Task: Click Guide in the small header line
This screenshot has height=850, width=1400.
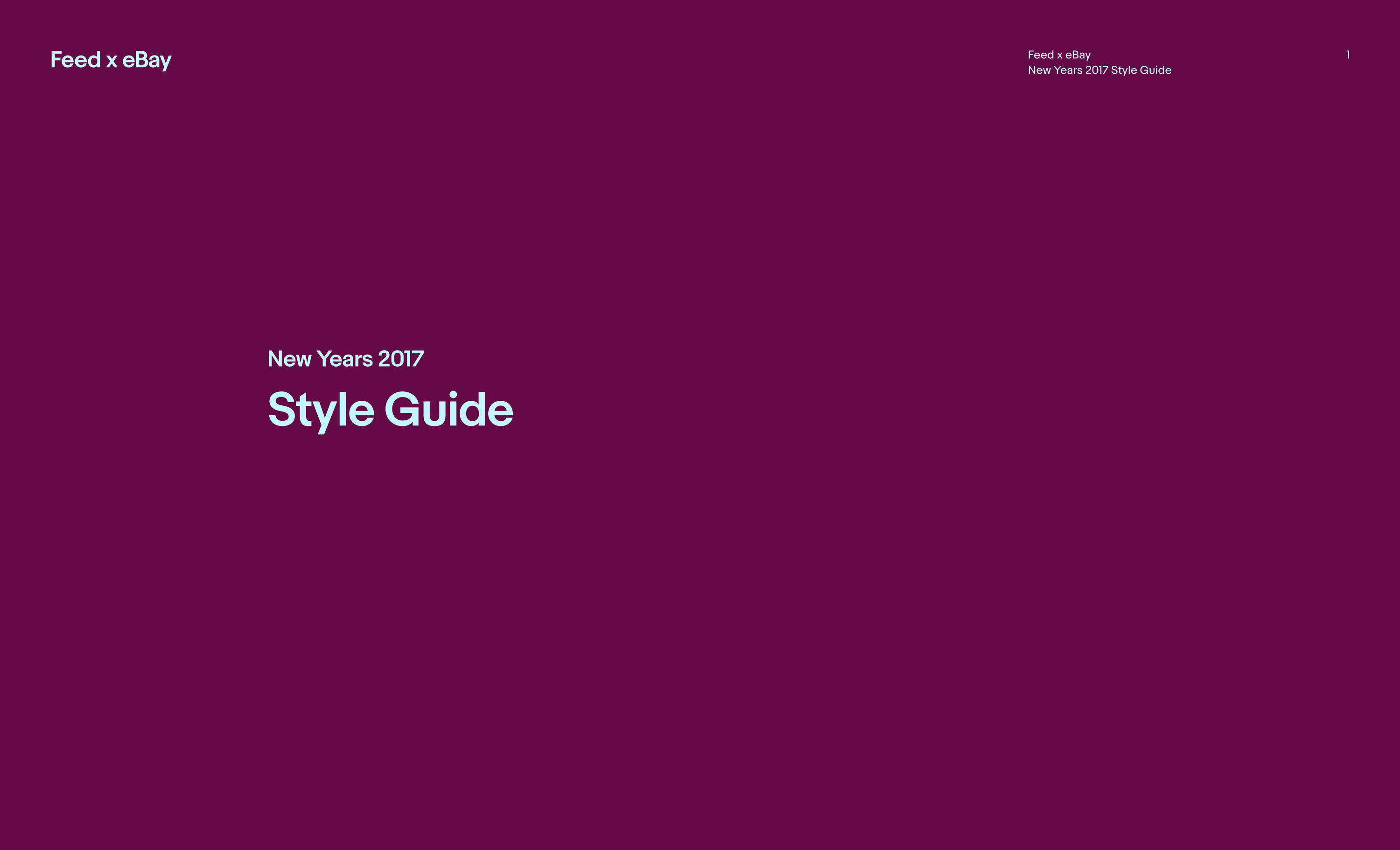Action: click(1155, 70)
